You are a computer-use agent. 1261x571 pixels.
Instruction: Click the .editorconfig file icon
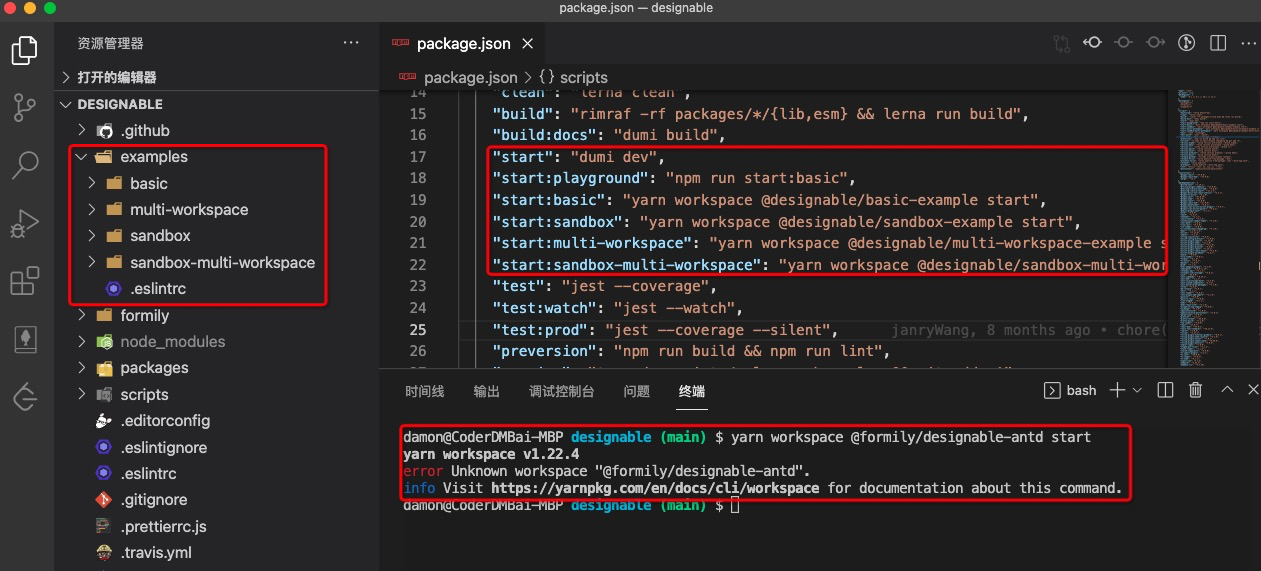(x=103, y=421)
